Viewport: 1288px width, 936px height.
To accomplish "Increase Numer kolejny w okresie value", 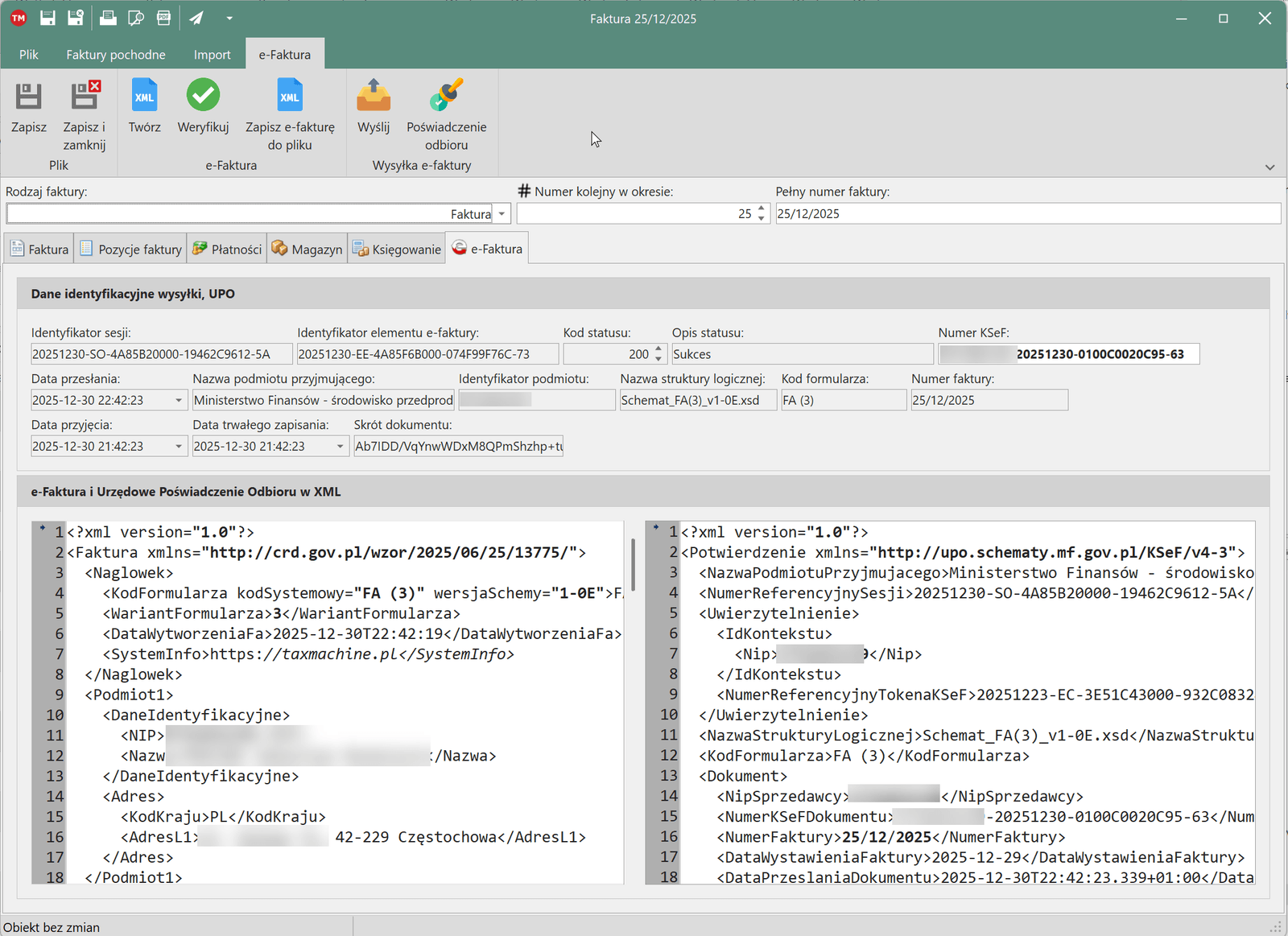I will click(x=762, y=209).
